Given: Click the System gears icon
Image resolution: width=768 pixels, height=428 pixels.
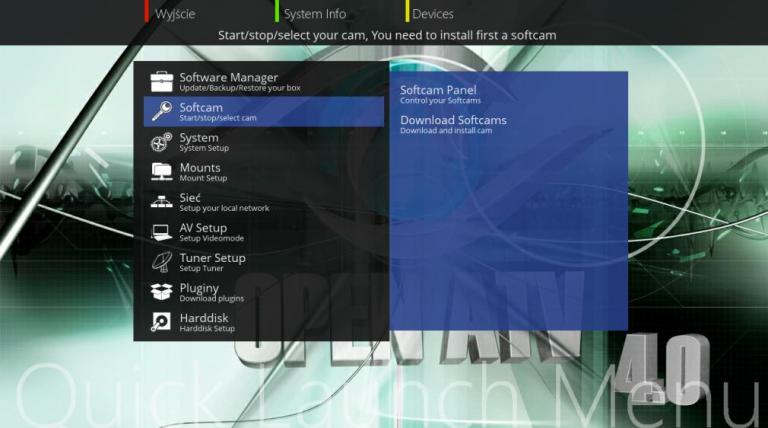Looking at the screenshot, I should pos(162,142).
